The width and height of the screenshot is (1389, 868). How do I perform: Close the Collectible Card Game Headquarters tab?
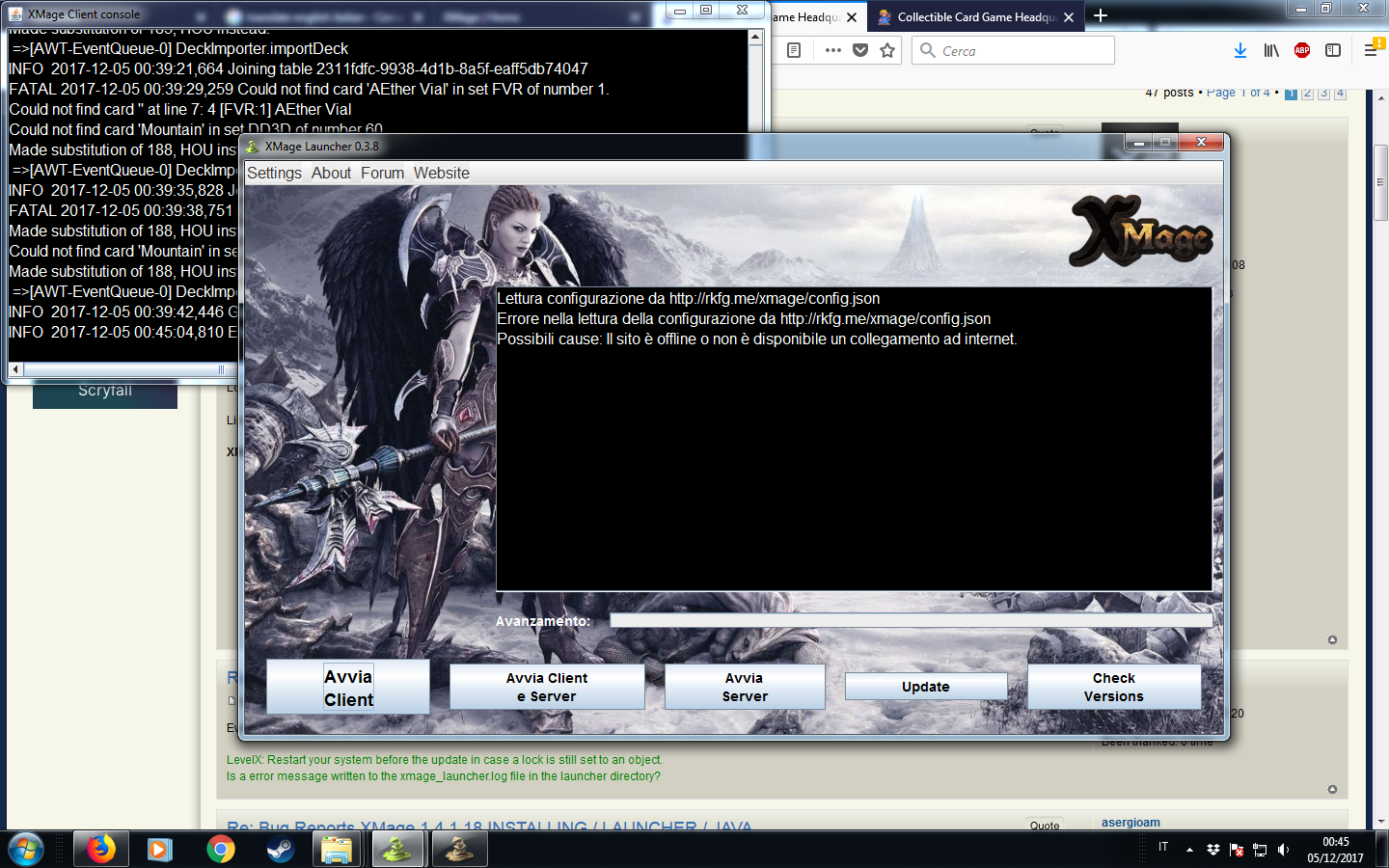coord(1069,17)
